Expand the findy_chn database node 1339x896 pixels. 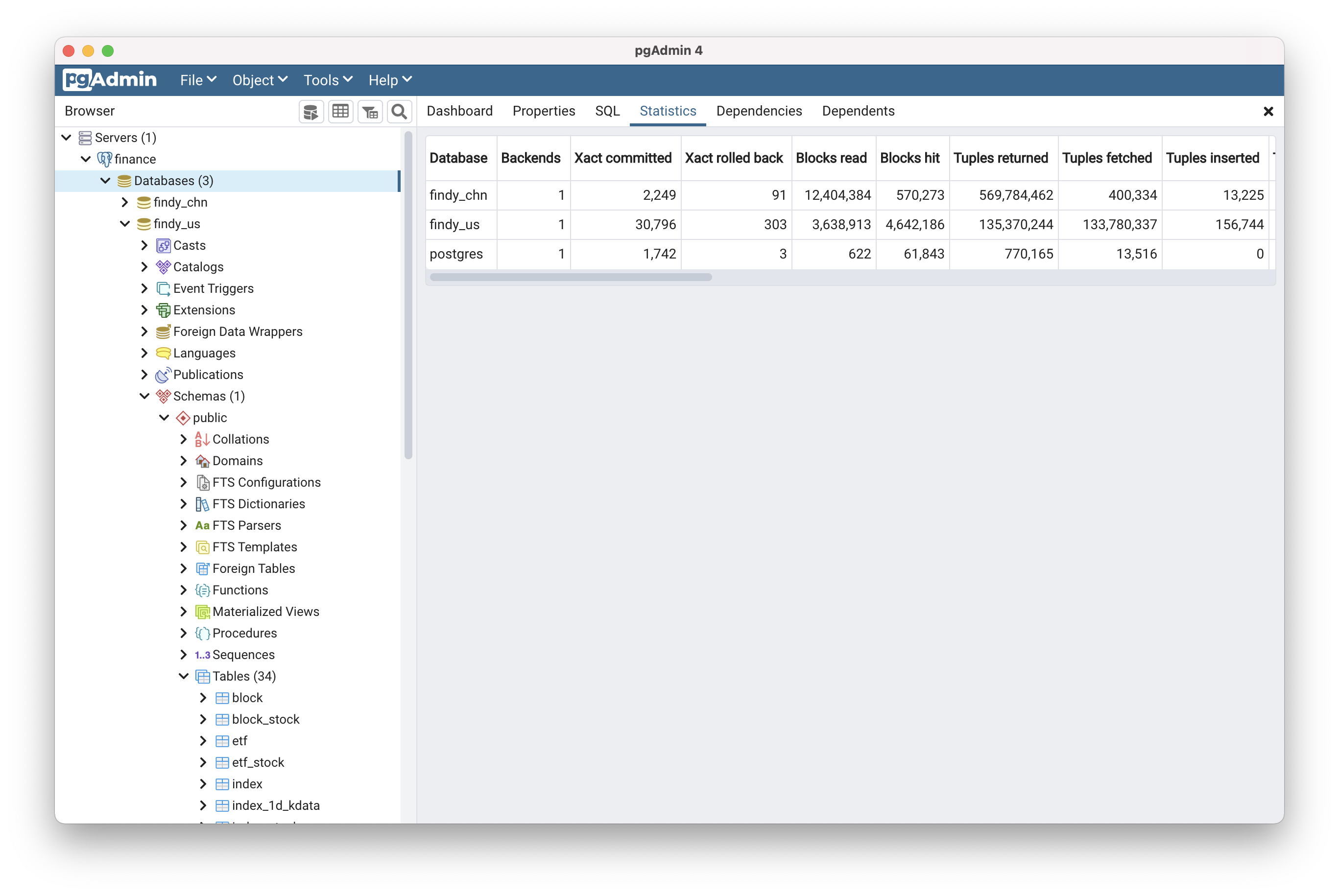(x=125, y=202)
